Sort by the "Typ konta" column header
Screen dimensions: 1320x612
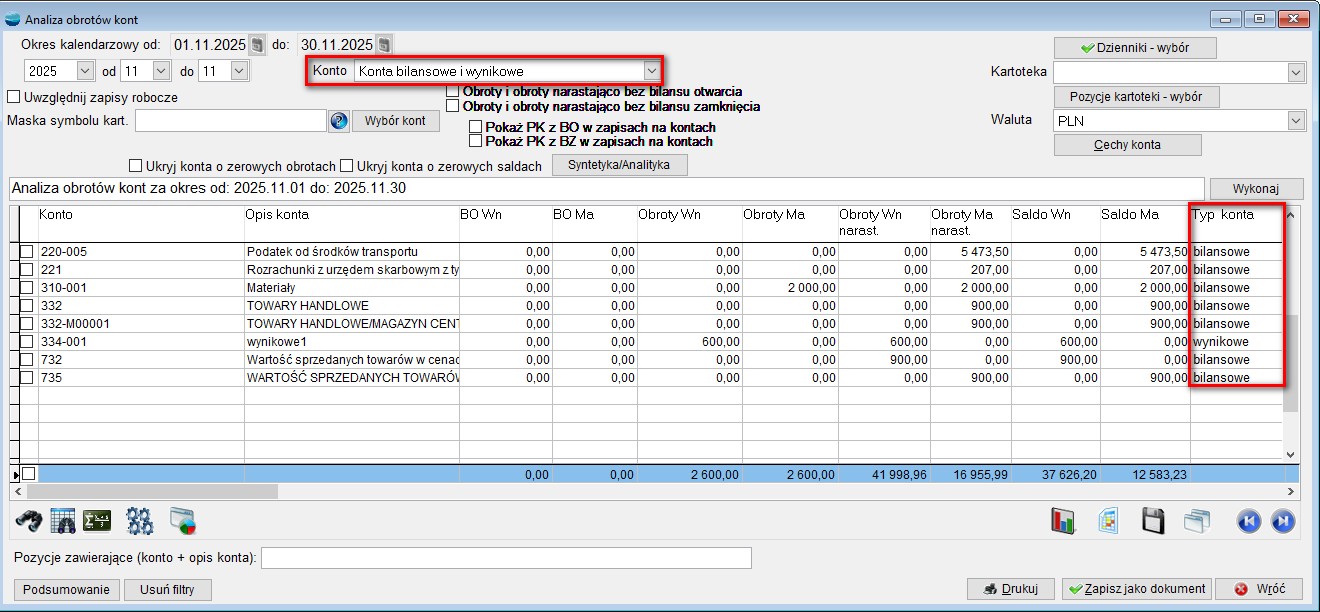[1223, 215]
